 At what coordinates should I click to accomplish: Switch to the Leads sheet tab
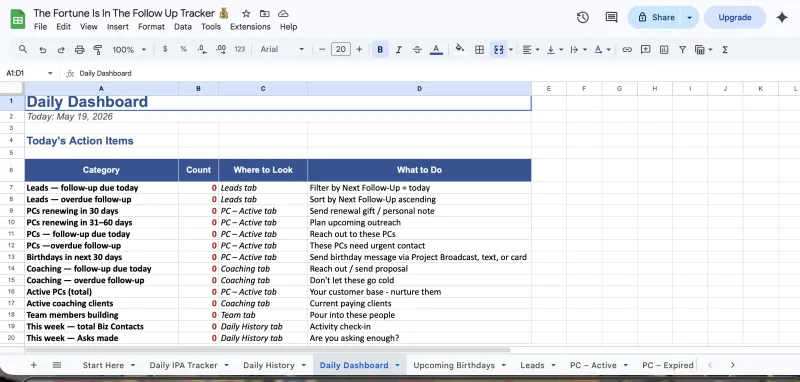pyautogui.click(x=532, y=365)
